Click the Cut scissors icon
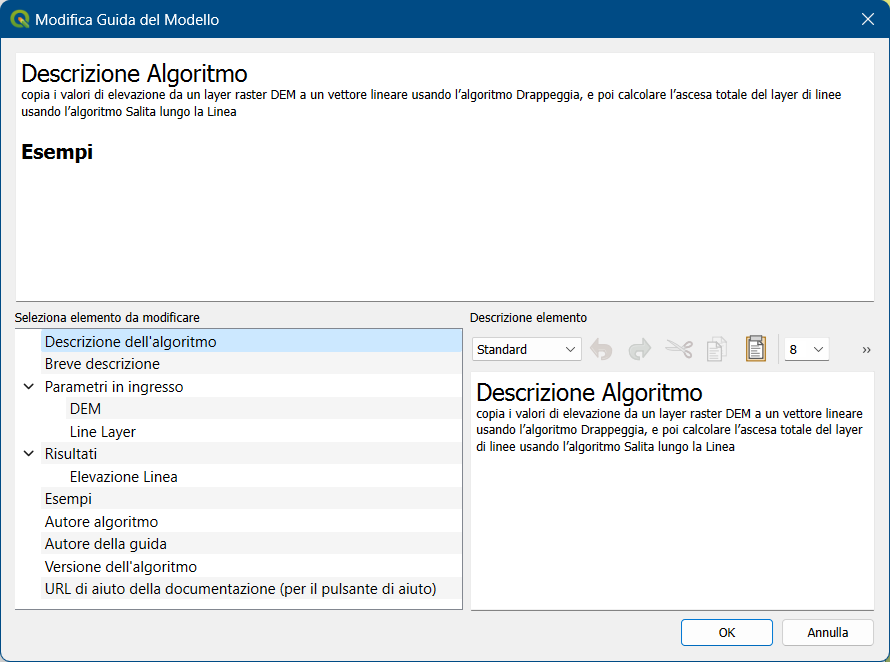 coord(679,349)
